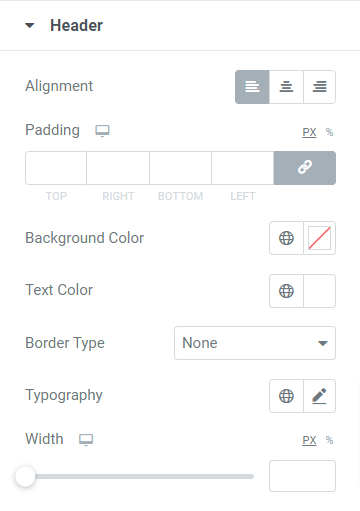360x511 pixels.
Task: Open global colors for Text Color
Action: [286, 291]
